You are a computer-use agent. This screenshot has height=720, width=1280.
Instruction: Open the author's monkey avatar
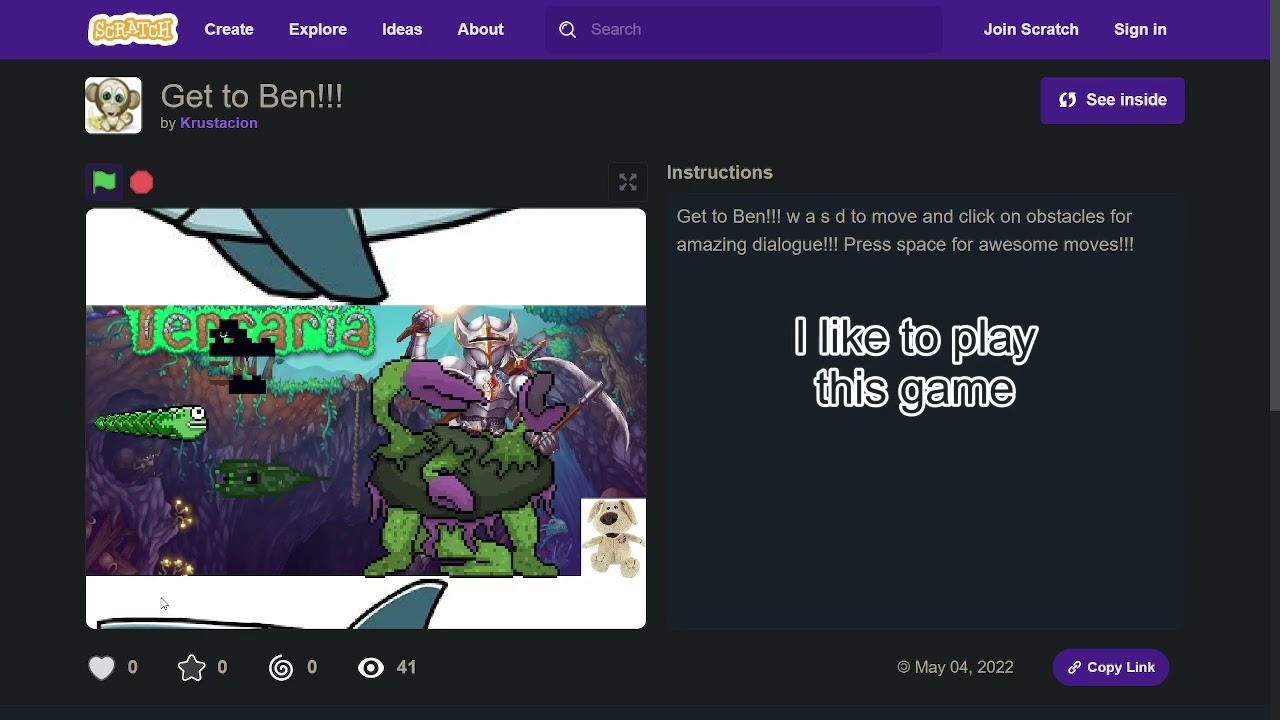point(113,105)
